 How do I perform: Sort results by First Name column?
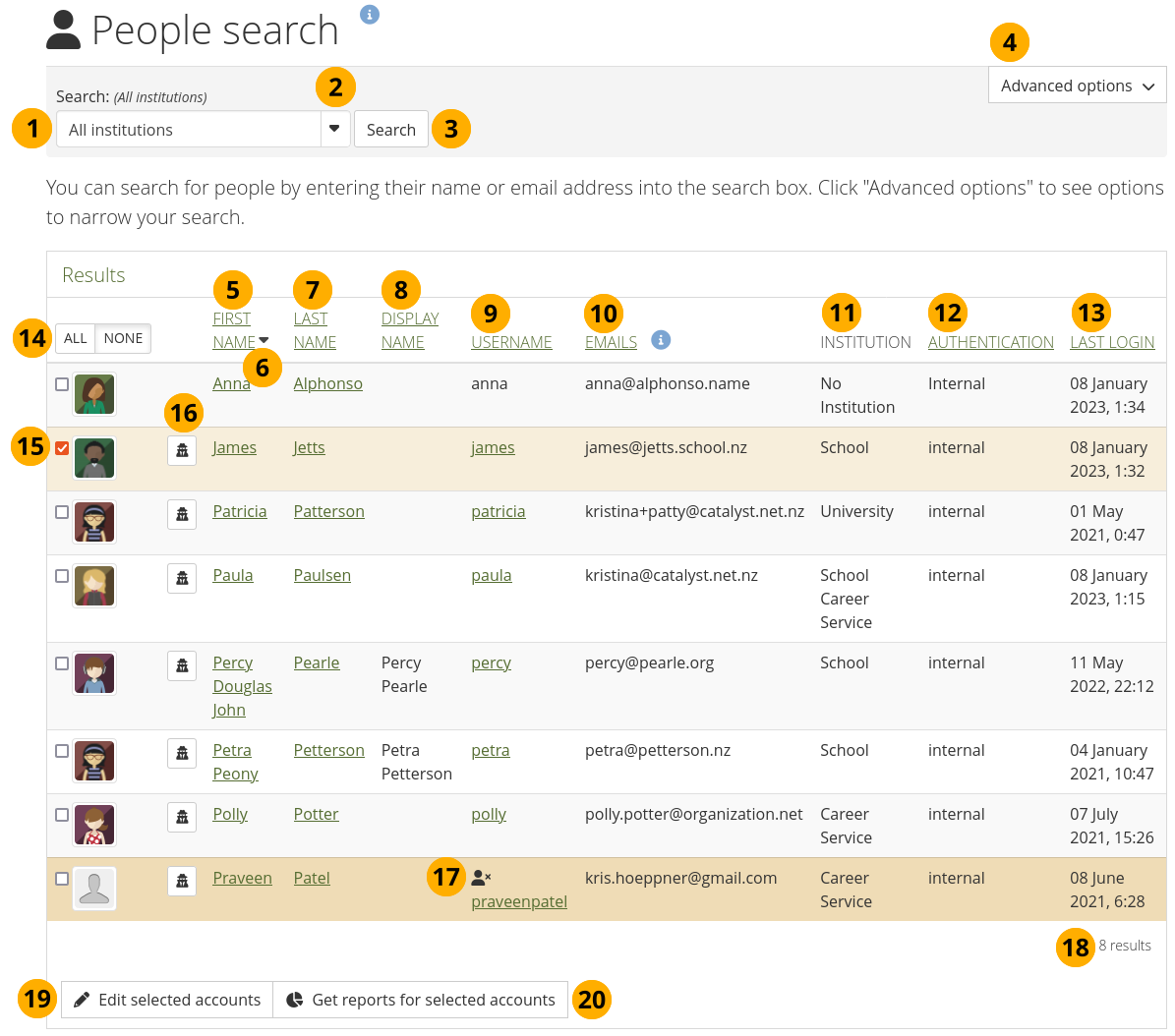pos(233,330)
